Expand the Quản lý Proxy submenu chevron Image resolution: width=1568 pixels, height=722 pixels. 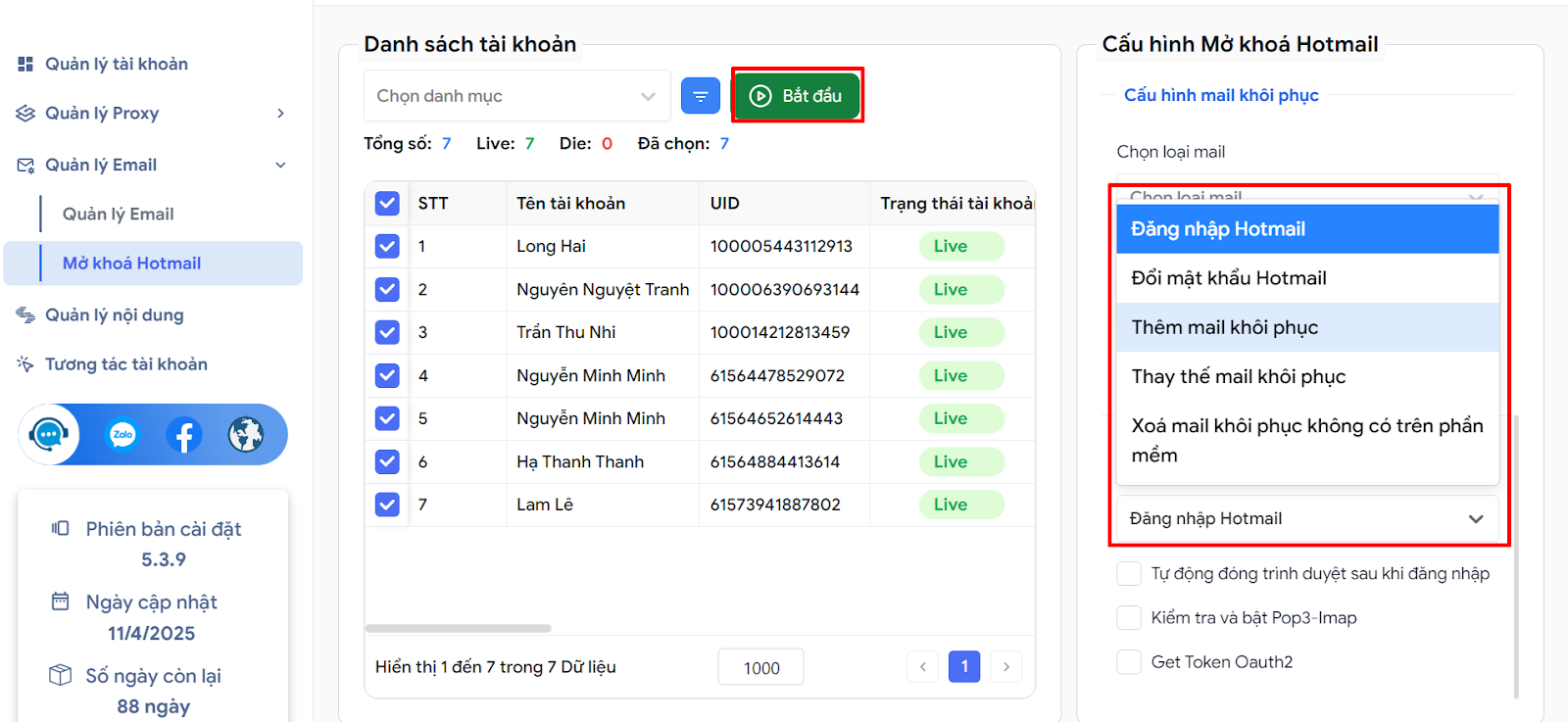(280, 114)
